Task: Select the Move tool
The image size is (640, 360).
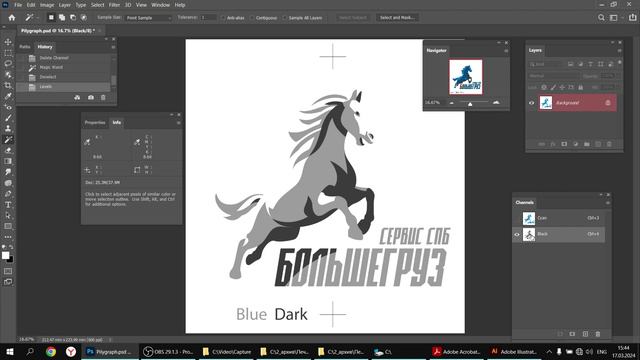Action: coord(8,42)
